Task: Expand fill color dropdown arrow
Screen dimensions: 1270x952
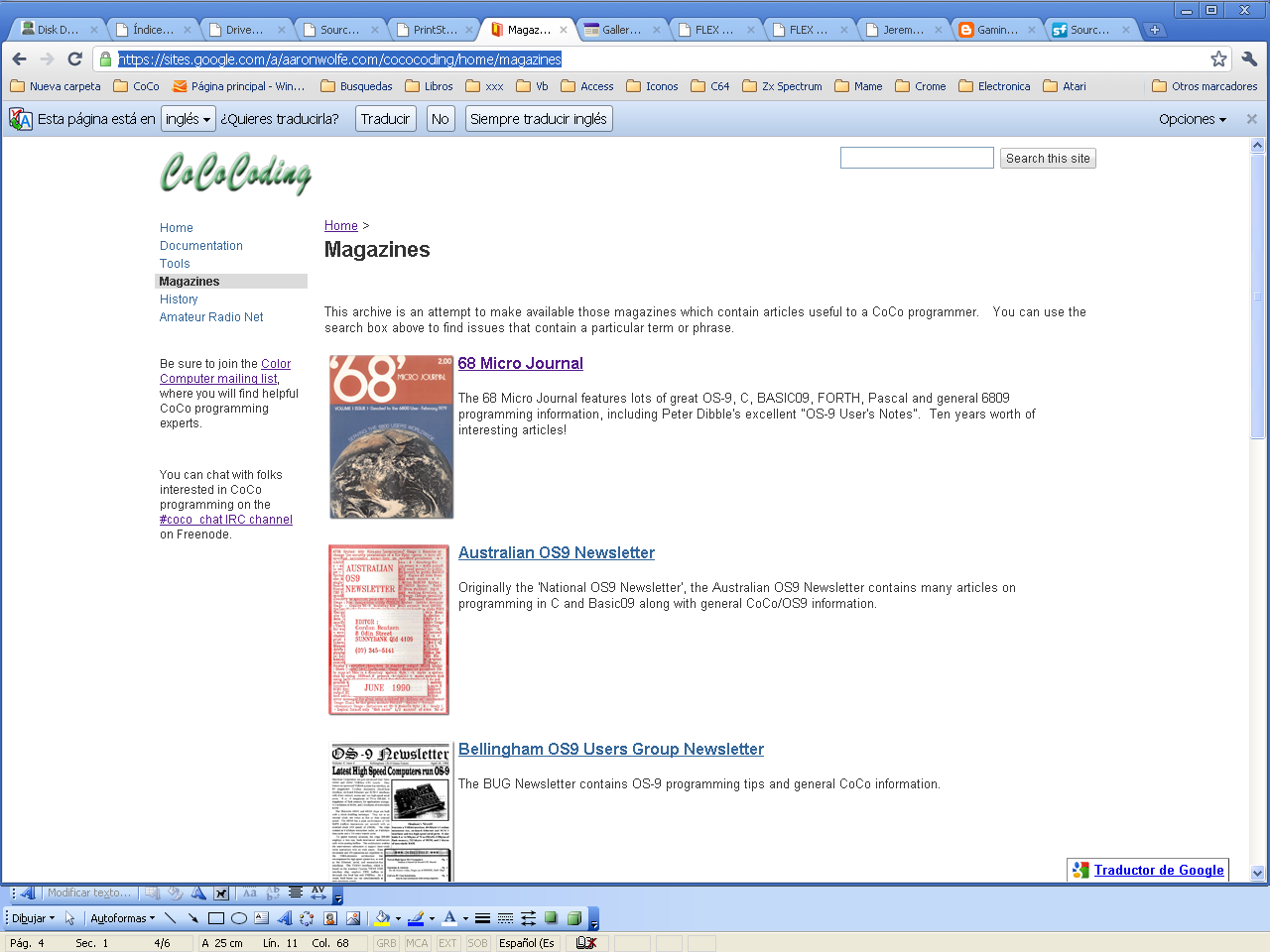Action: click(398, 918)
